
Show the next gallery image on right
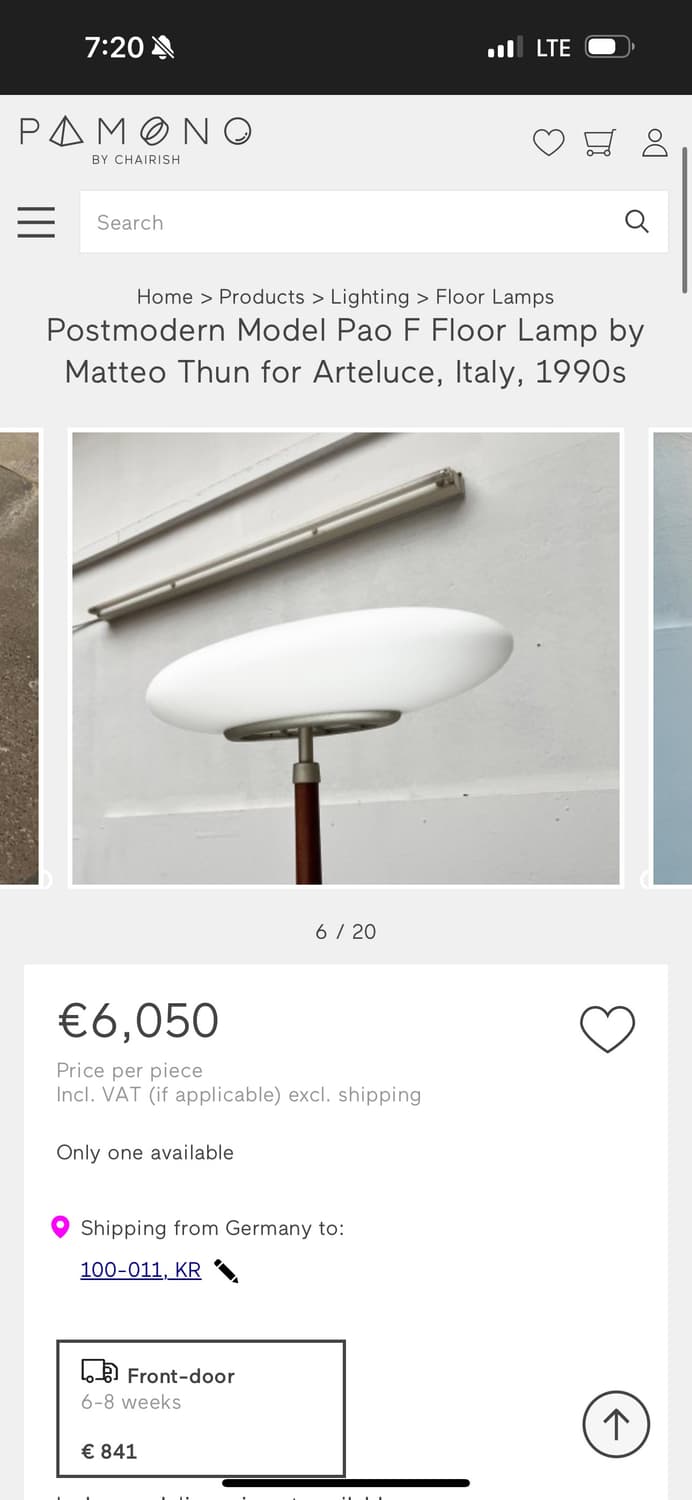[x=671, y=657]
